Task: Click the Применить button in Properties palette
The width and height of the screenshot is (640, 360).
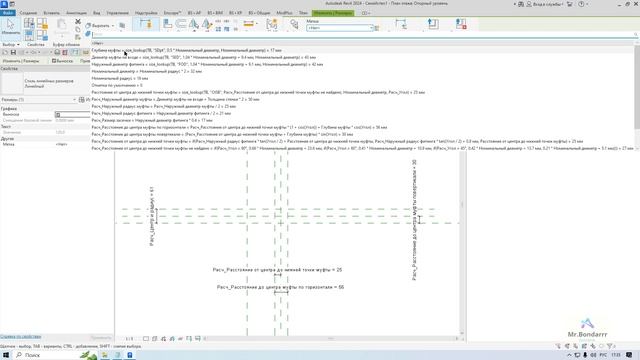Action: pos(101,338)
